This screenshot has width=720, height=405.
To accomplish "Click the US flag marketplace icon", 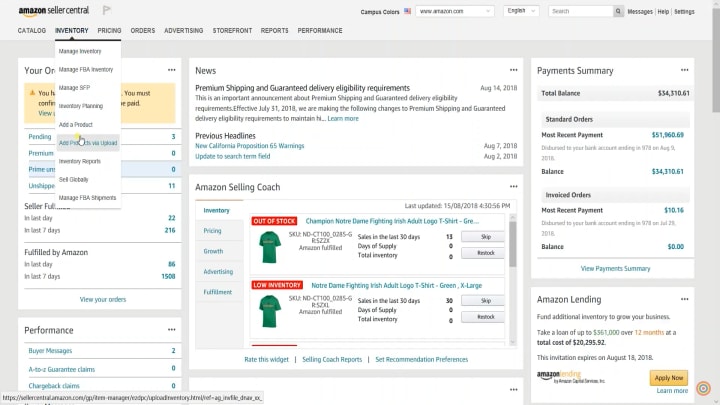I will pyautogui.click(x=407, y=11).
